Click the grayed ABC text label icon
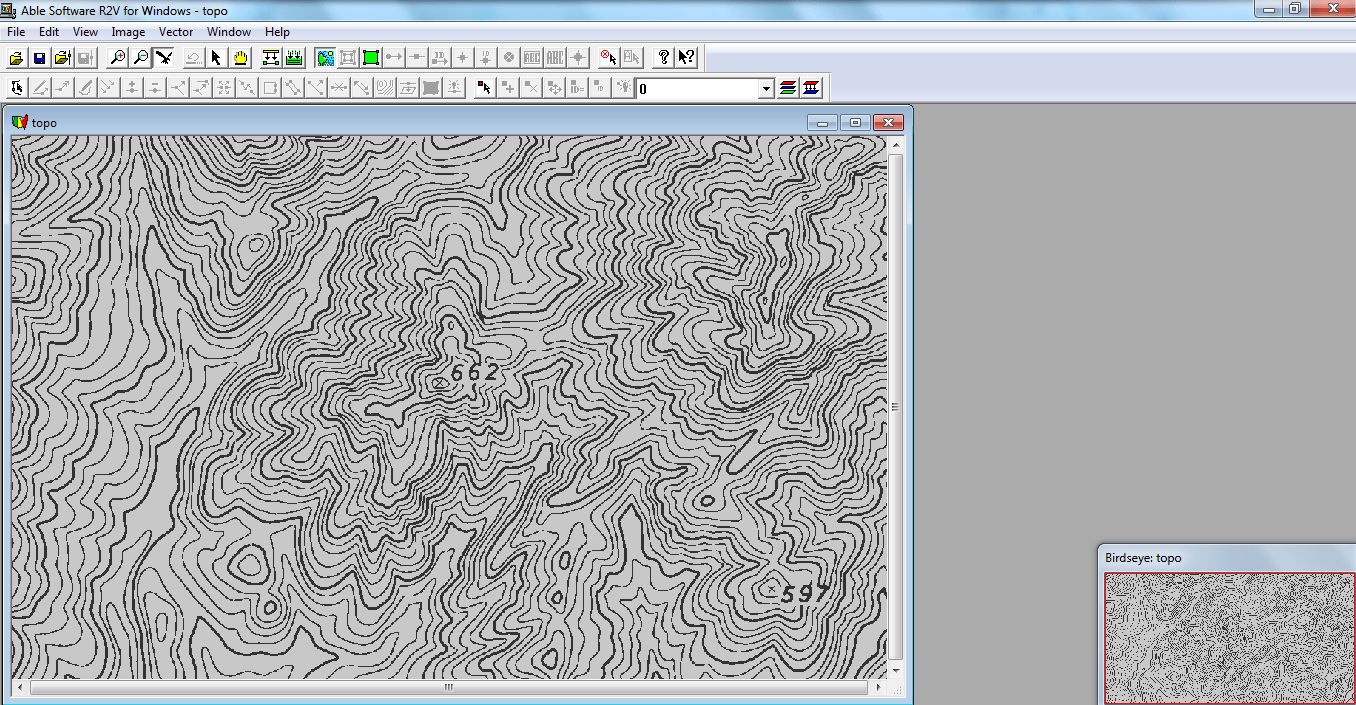 tap(555, 58)
